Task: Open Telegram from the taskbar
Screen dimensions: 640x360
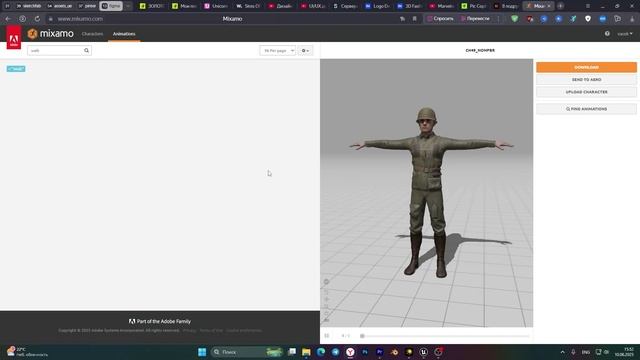Action: [x=336, y=352]
